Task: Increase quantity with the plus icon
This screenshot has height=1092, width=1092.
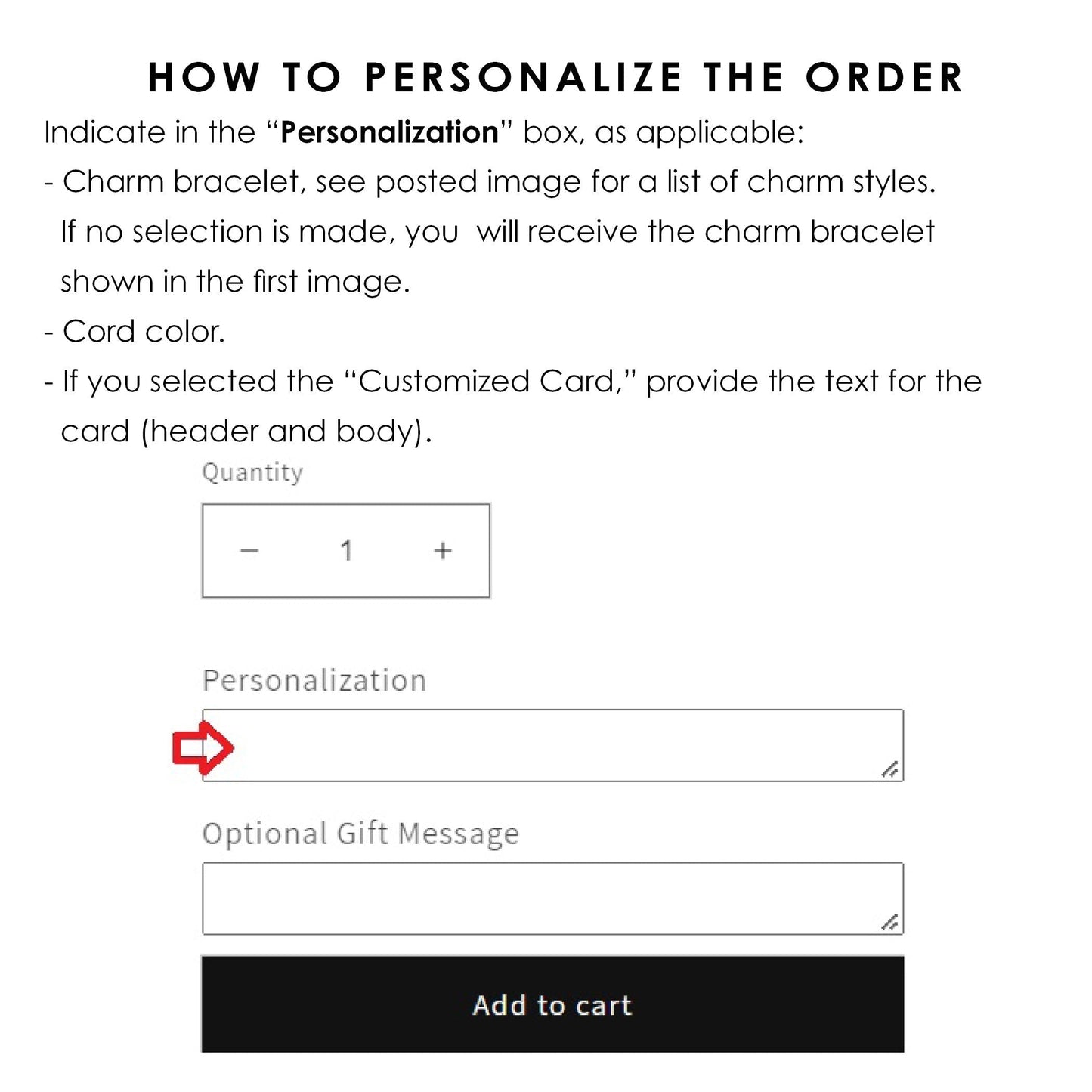Action: coord(443,551)
